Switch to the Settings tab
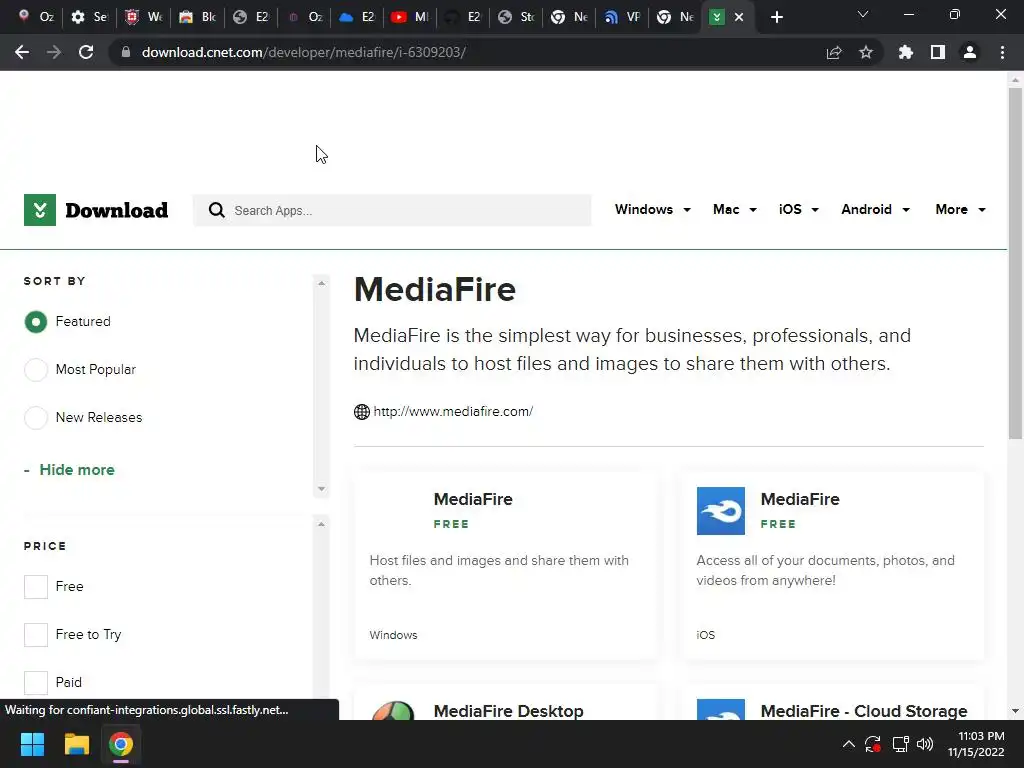Image resolution: width=1024 pixels, height=768 pixels. tap(89, 17)
